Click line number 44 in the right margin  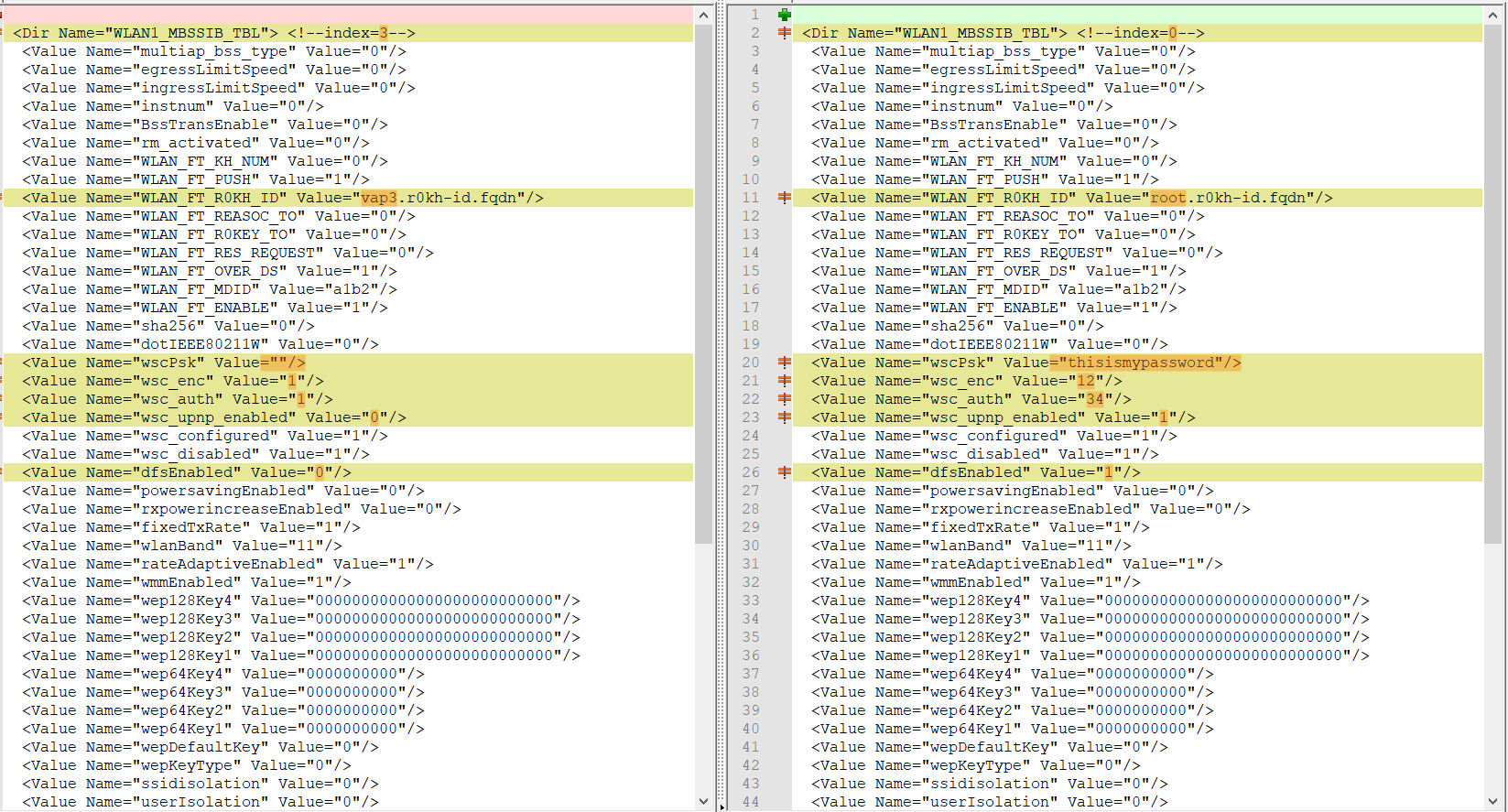click(x=751, y=802)
